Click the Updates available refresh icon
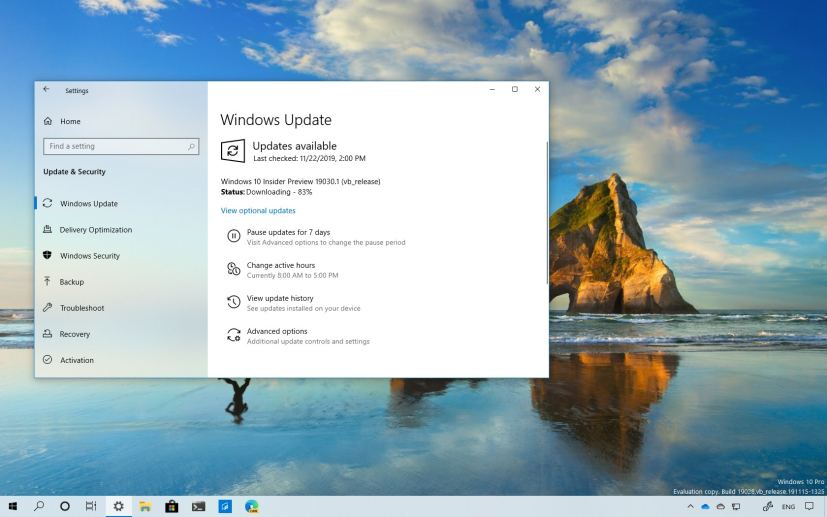 (233, 151)
